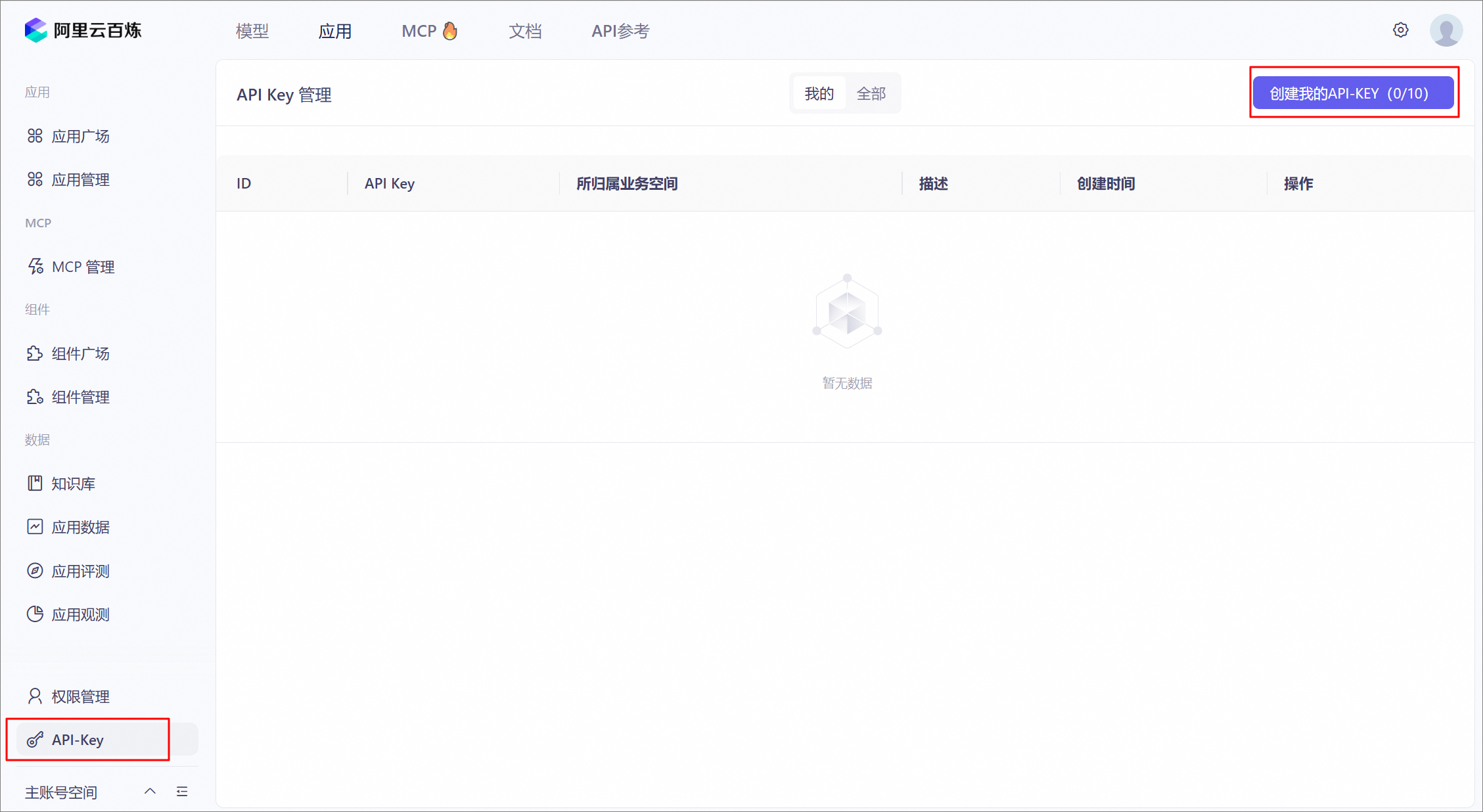This screenshot has height=812, width=1483.
Task: Open the 主账号空间 workspace selector
Action: pyautogui.click(x=61, y=792)
